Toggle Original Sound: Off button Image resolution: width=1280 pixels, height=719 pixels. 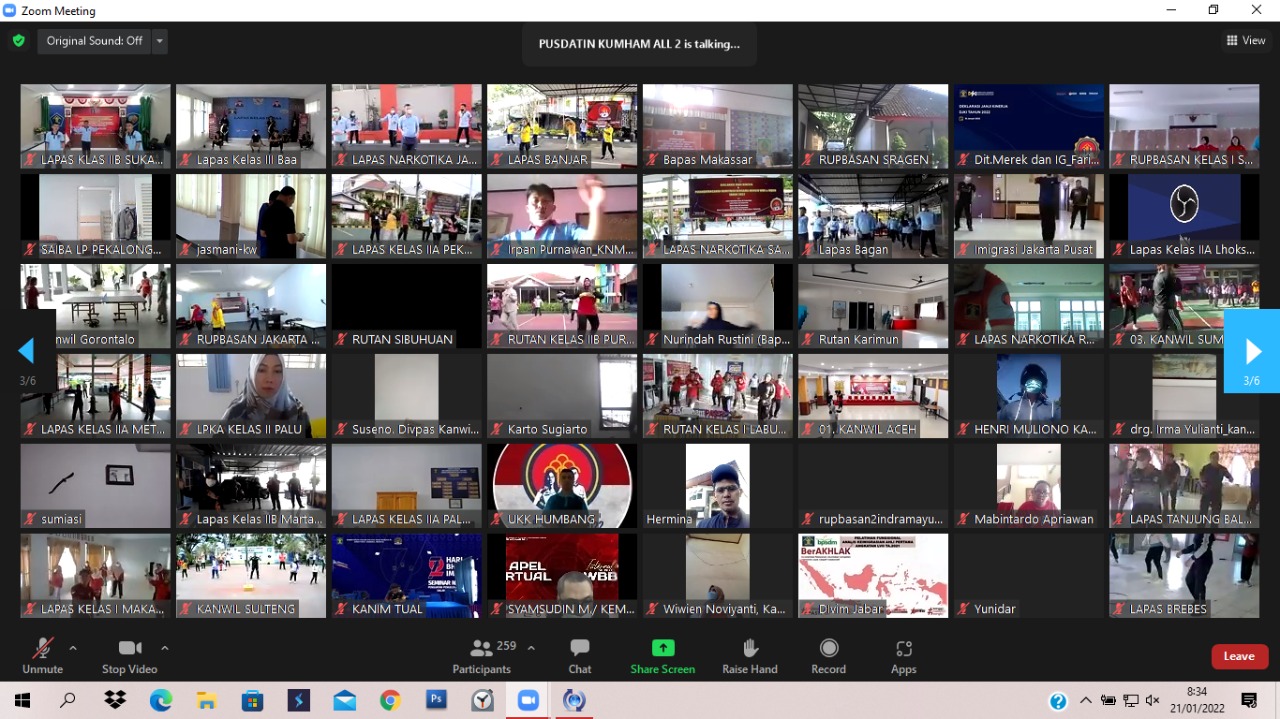[94, 41]
